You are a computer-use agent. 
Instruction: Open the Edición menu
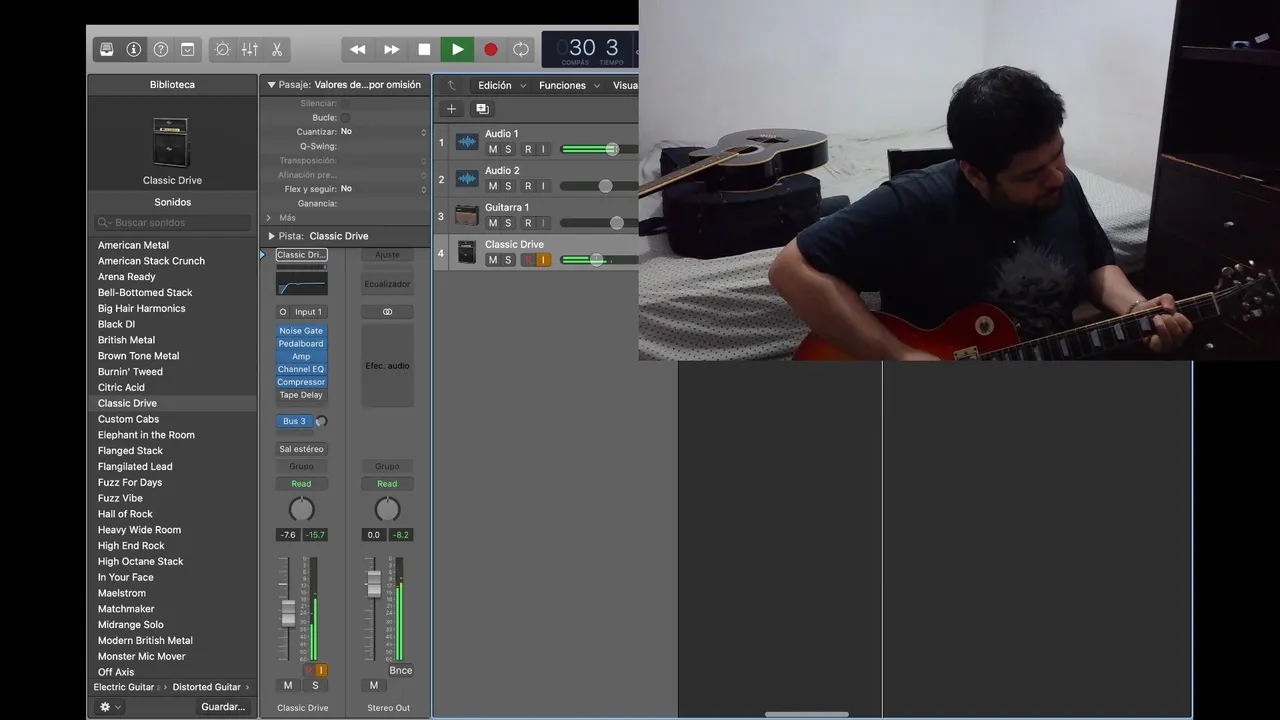pos(502,86)
